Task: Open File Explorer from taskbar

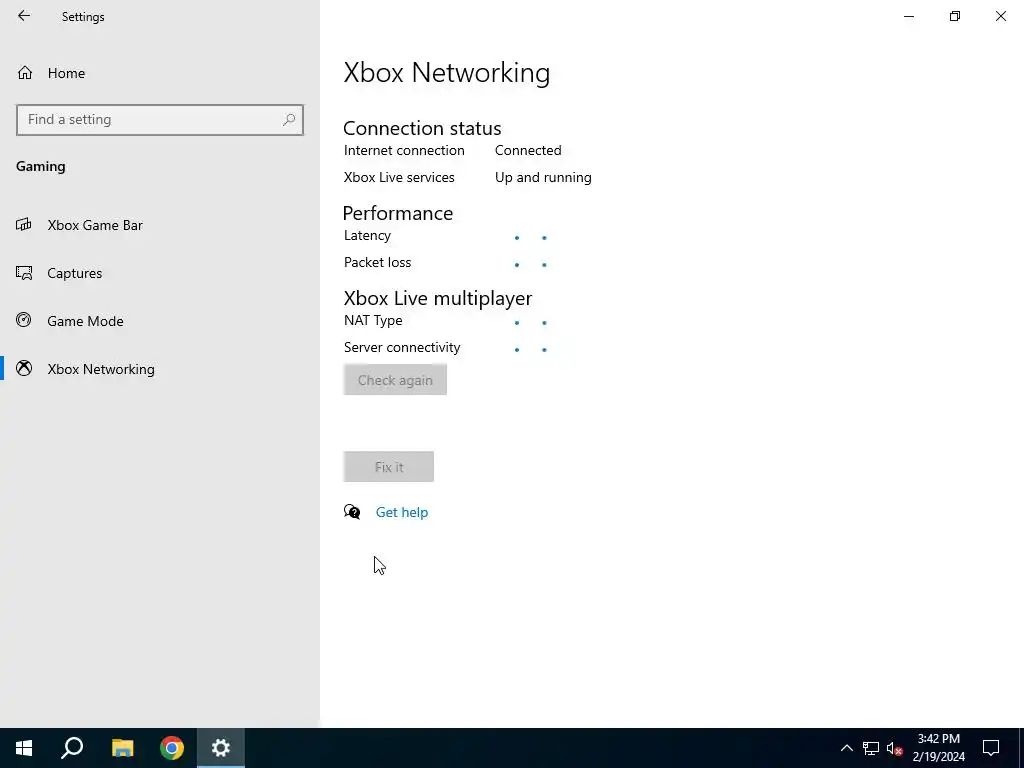Action: coord(122,748)
